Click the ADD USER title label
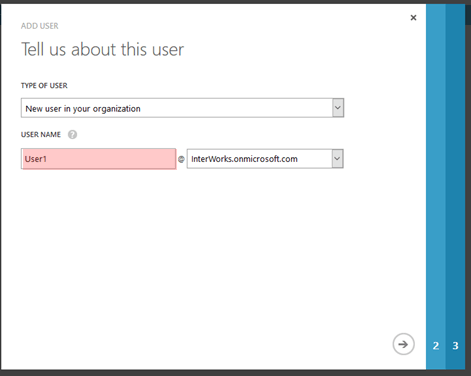 point(40,26)
